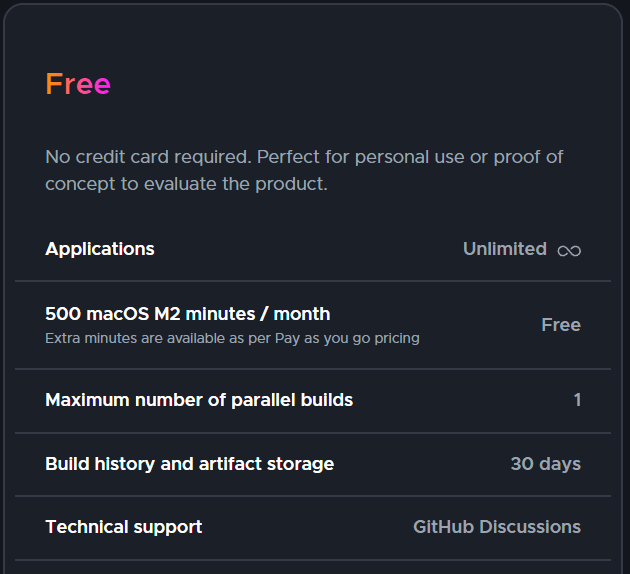Click the parallel builds value 1
The width and height of the screenshot is (630, 574).
tap(577, 400)
